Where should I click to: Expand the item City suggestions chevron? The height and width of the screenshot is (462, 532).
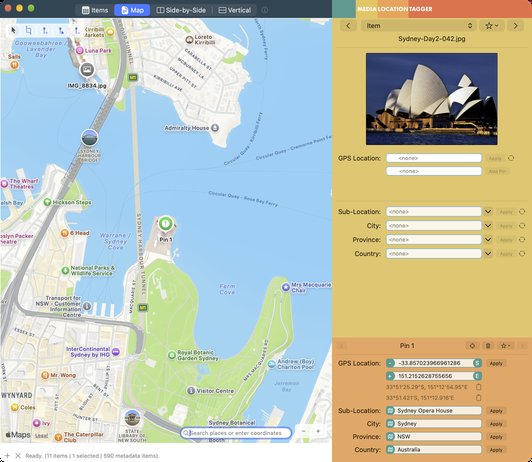pyautogui.click(x=488, y=226)
